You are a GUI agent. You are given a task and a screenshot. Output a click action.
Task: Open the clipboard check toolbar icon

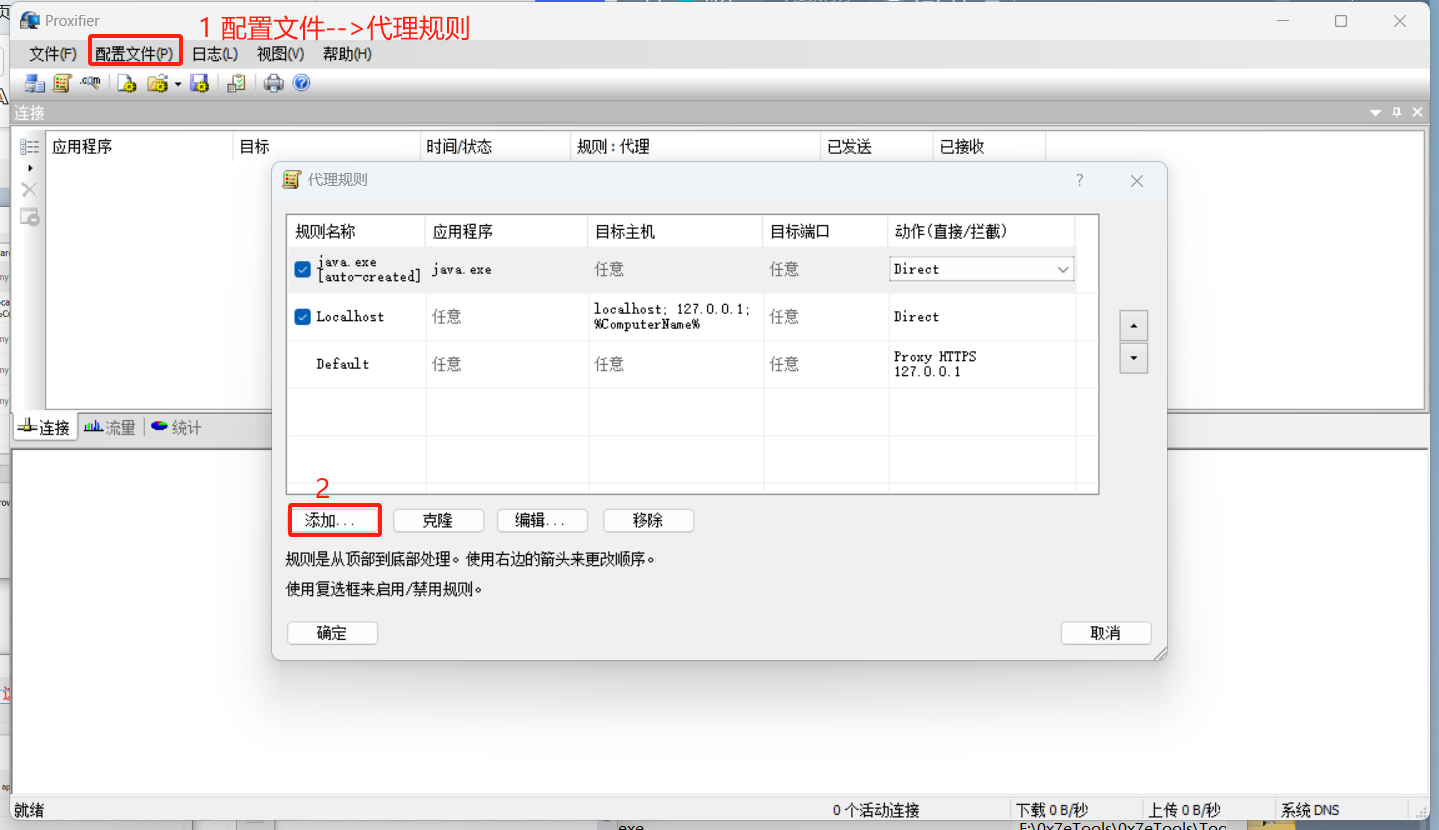[236, 82]
